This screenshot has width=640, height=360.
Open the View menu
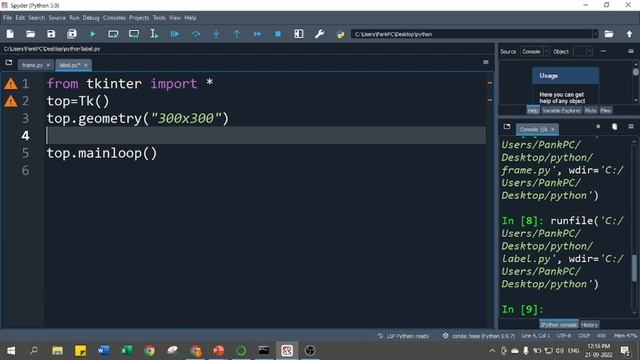[175, 18]
